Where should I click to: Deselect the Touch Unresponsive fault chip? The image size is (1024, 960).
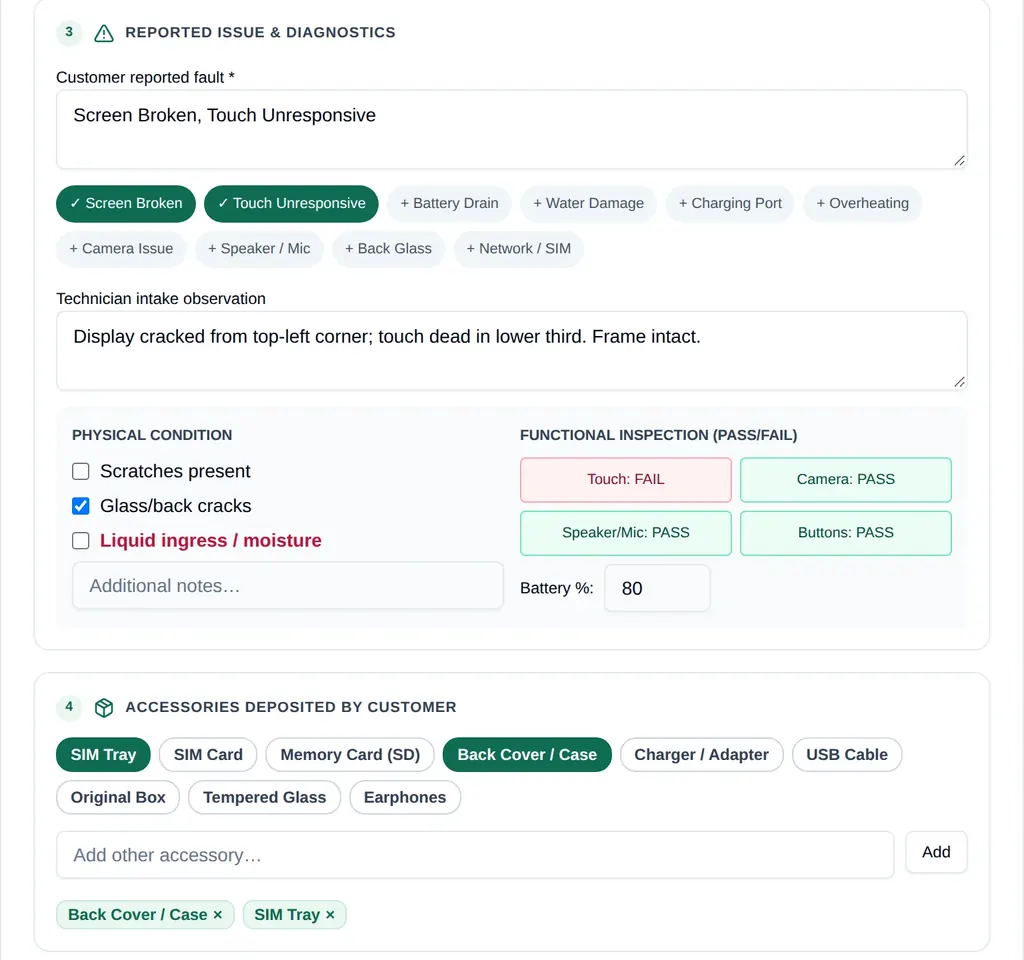click(x=291, y=204)
